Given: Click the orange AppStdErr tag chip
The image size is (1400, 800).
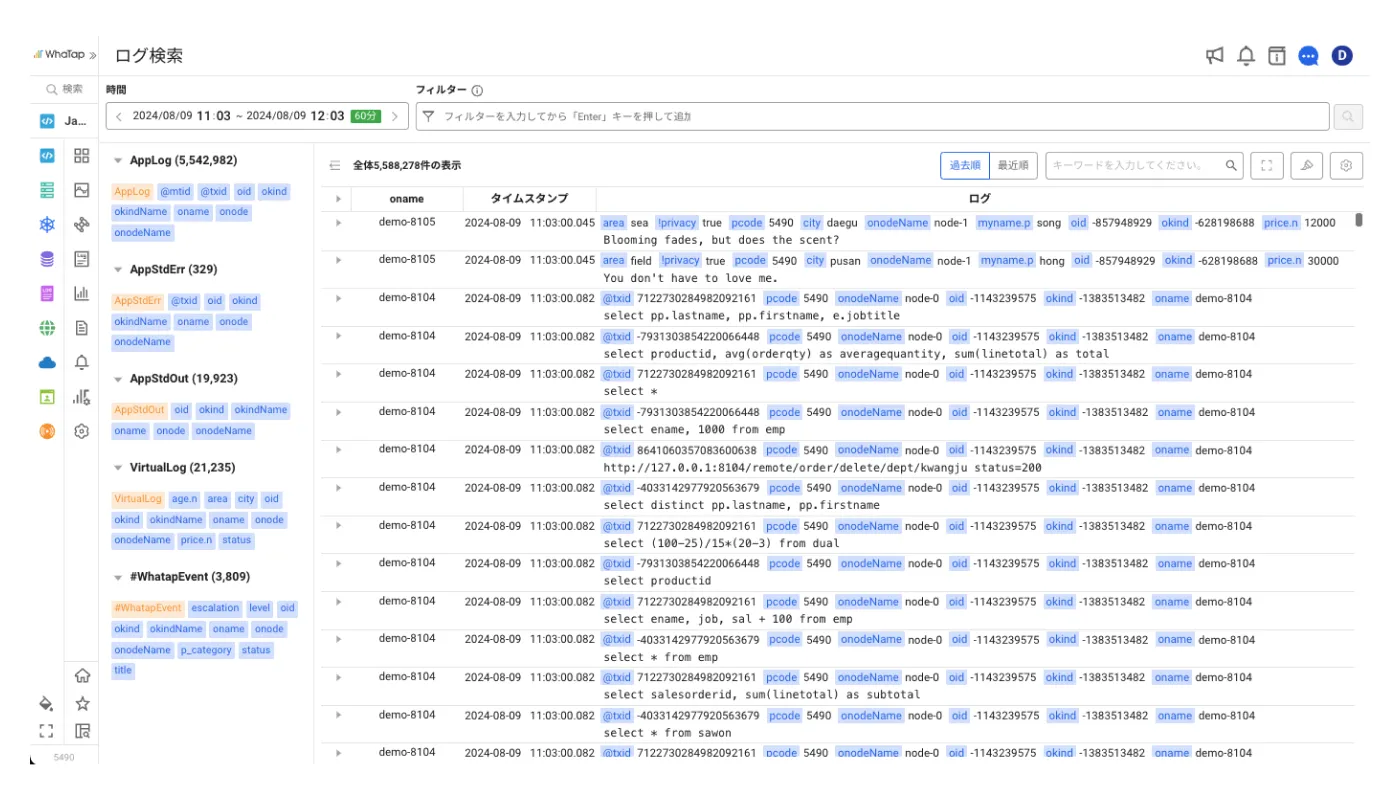Looking at the screenshot, I should [138, 301].
